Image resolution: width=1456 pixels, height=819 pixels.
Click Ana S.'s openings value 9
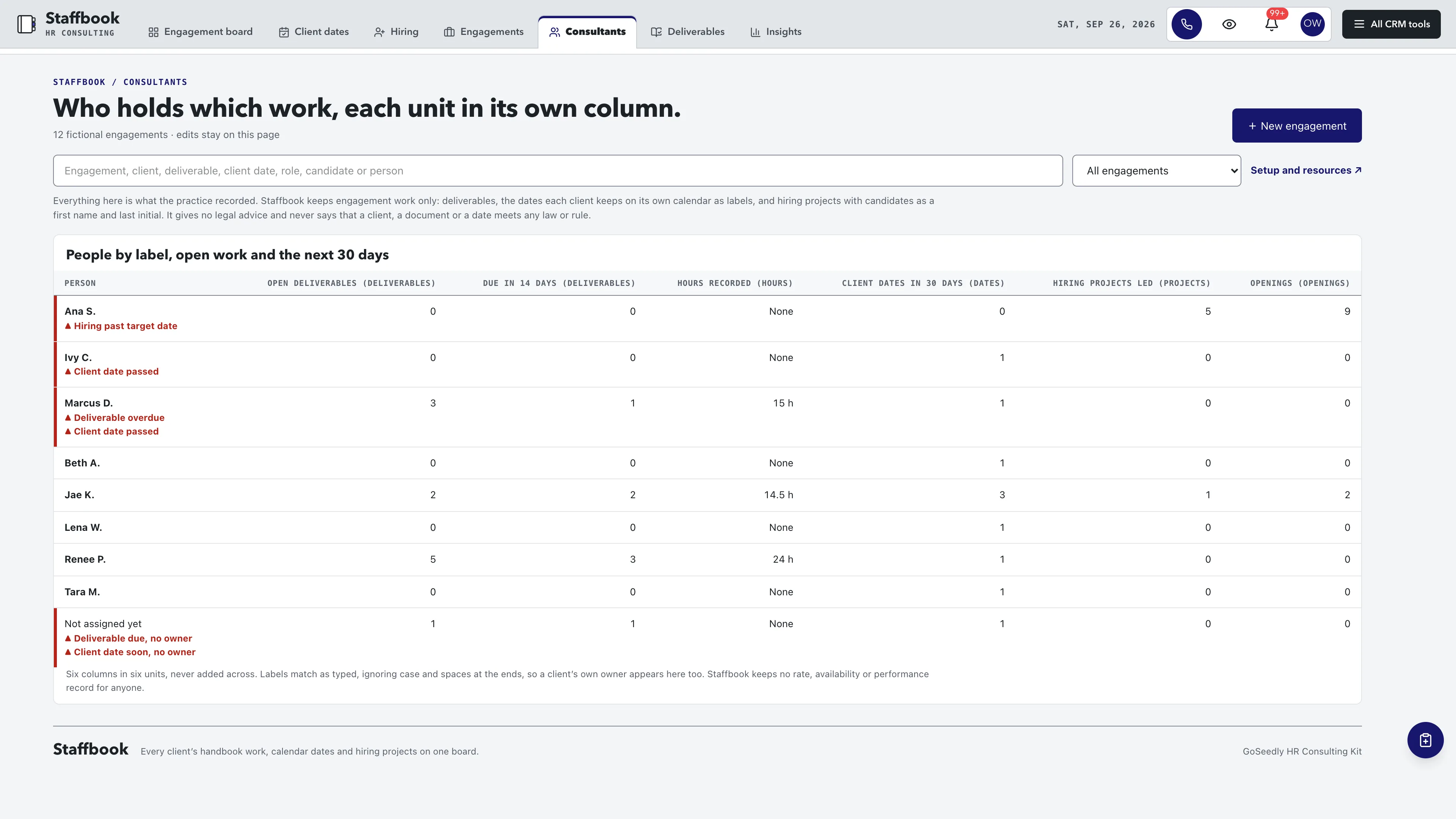click(1348, 311)
